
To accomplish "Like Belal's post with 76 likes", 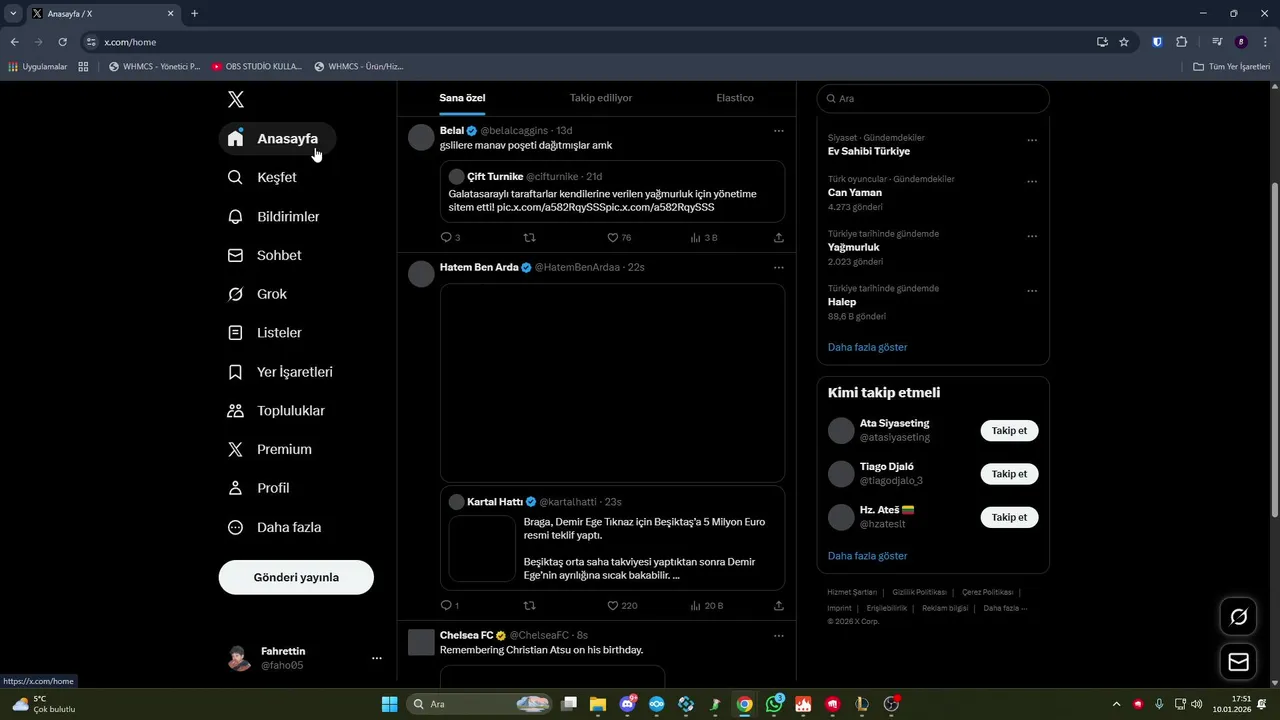I will click(x=620, y=237).
